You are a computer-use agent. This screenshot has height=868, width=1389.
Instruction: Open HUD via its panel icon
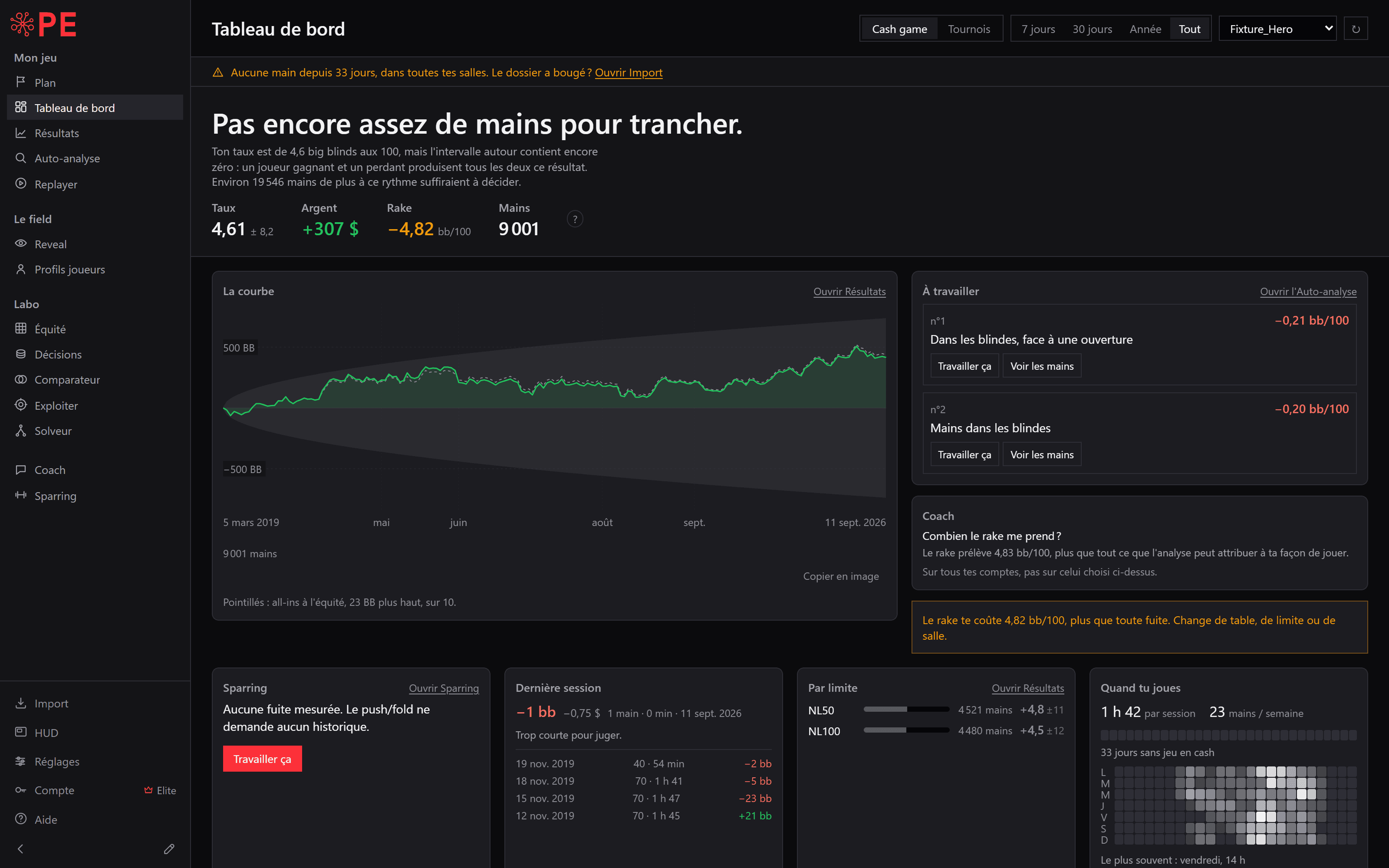pos(21,732)
